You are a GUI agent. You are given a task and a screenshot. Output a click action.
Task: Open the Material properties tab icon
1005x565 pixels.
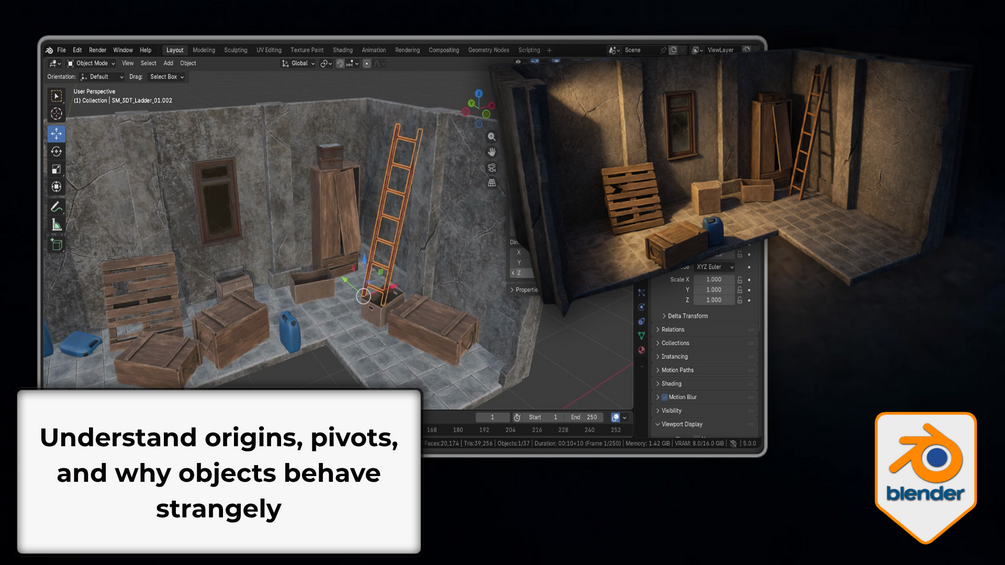642,350
